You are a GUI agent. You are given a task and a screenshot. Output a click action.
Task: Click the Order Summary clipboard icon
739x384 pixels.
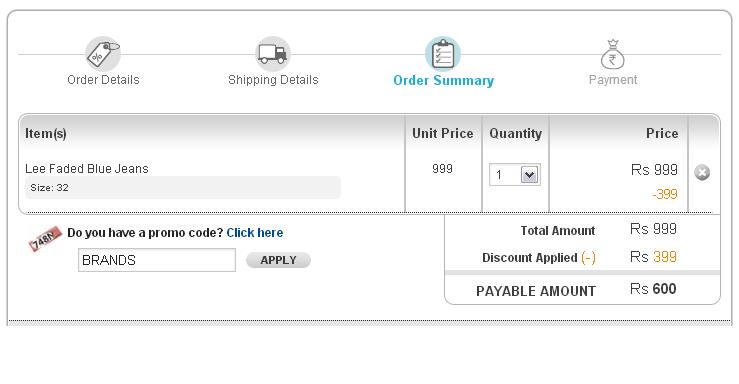pos(443,54)
